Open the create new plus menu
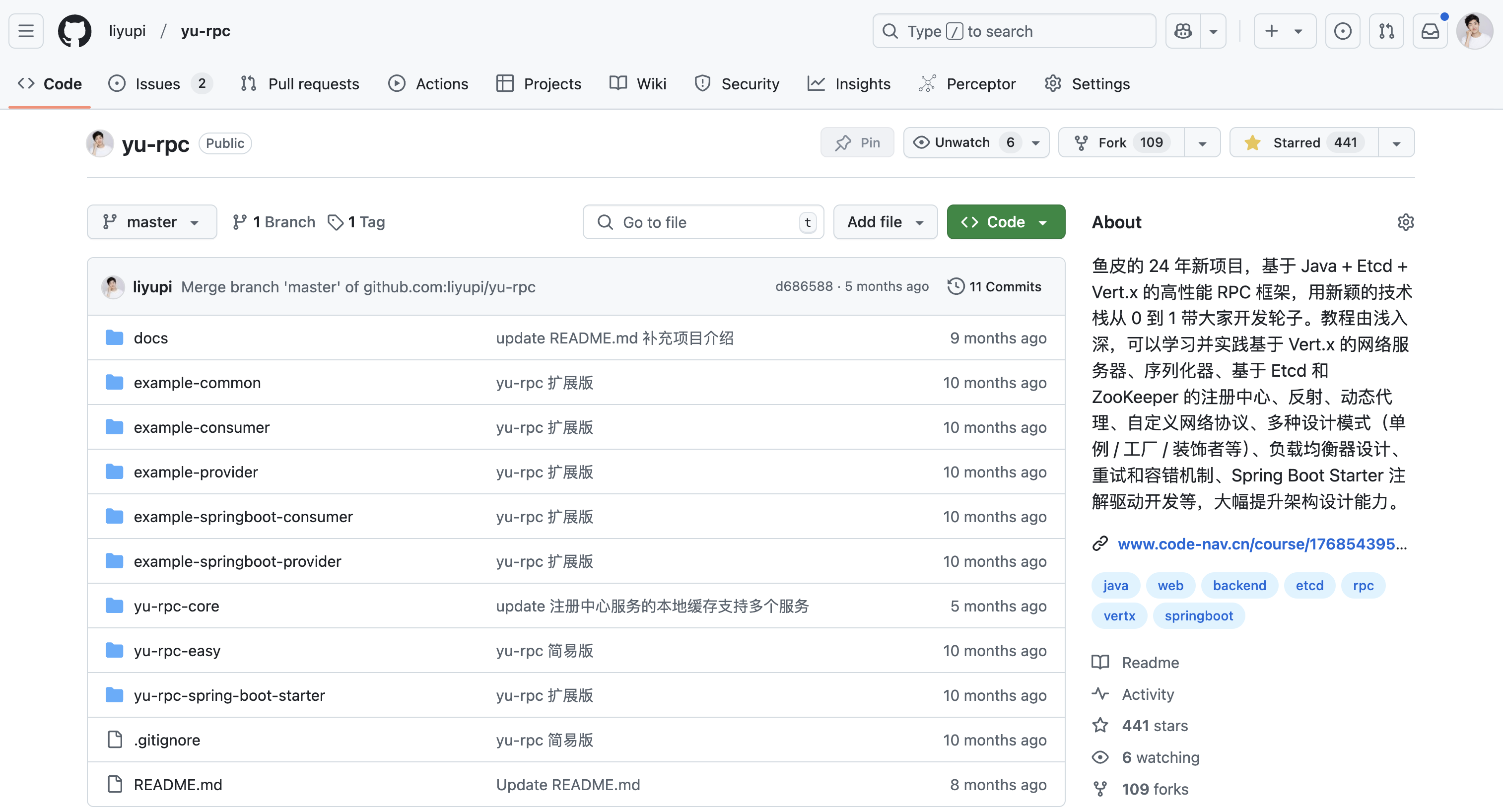The image size is (1503, 812). click(1285, 31)
